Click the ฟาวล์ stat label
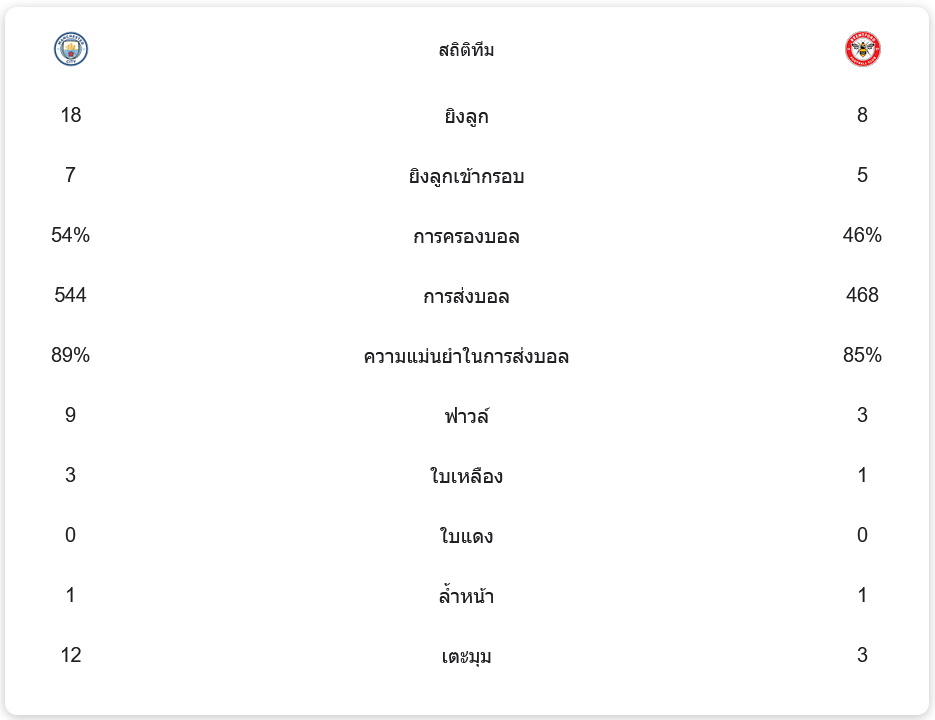935x720 pixels. tap(466, 416)
